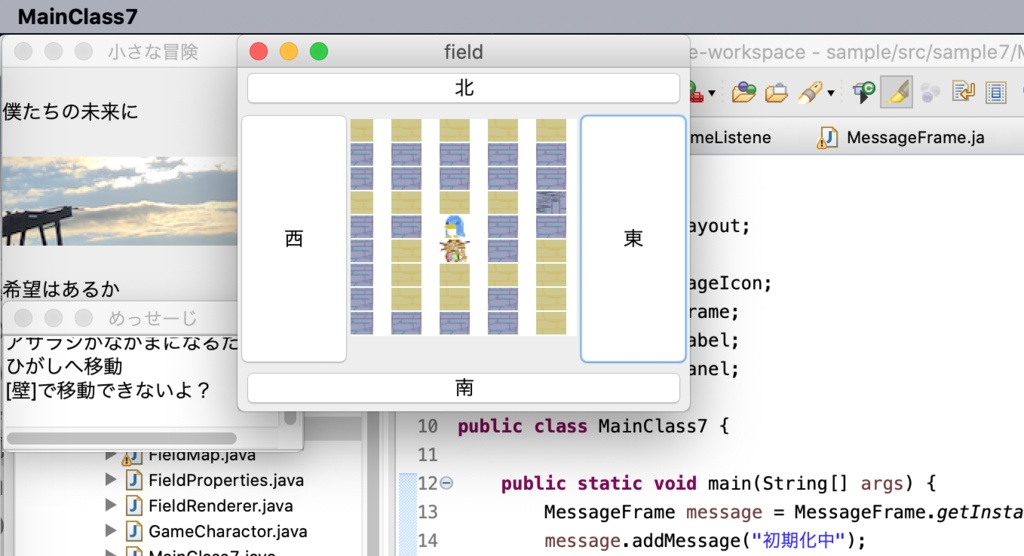Expand GameCharactor.java tree node
The height and width of the screenshot is (556, 1024).
[110, 531]
